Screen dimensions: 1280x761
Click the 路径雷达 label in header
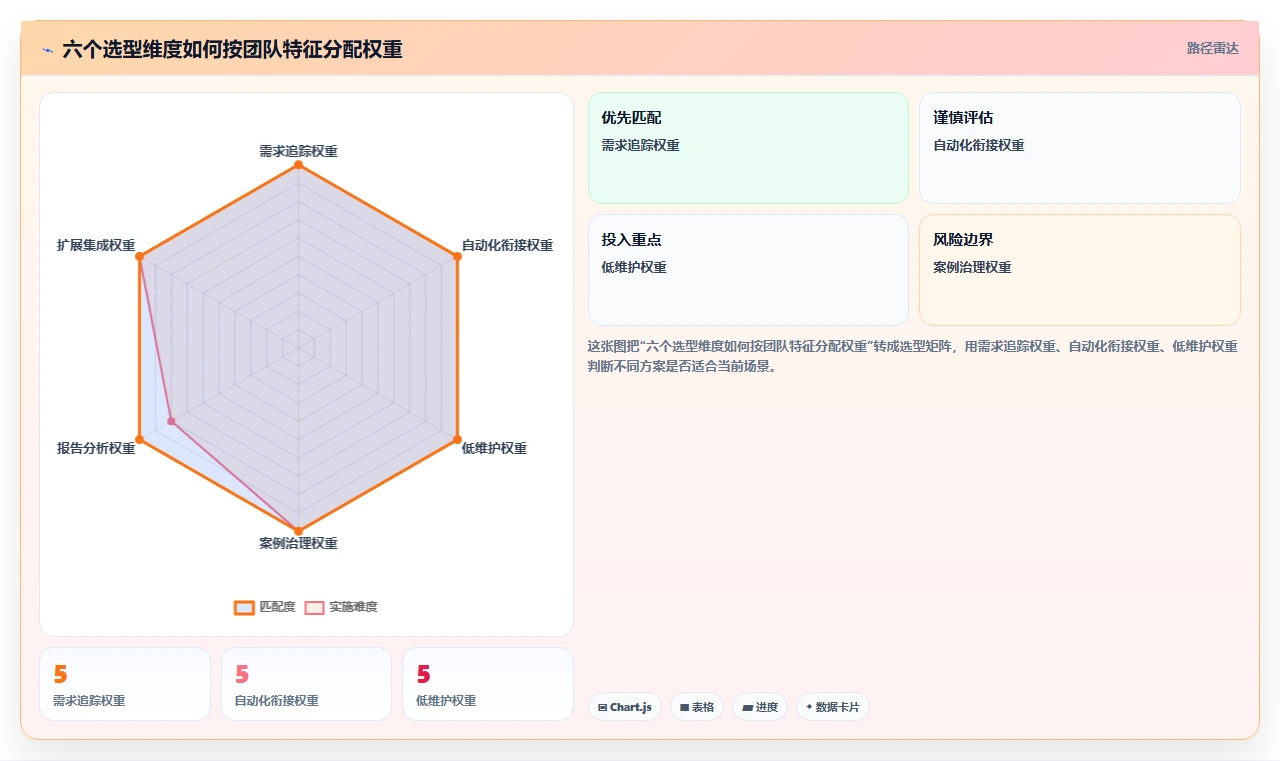point(1213,48)
